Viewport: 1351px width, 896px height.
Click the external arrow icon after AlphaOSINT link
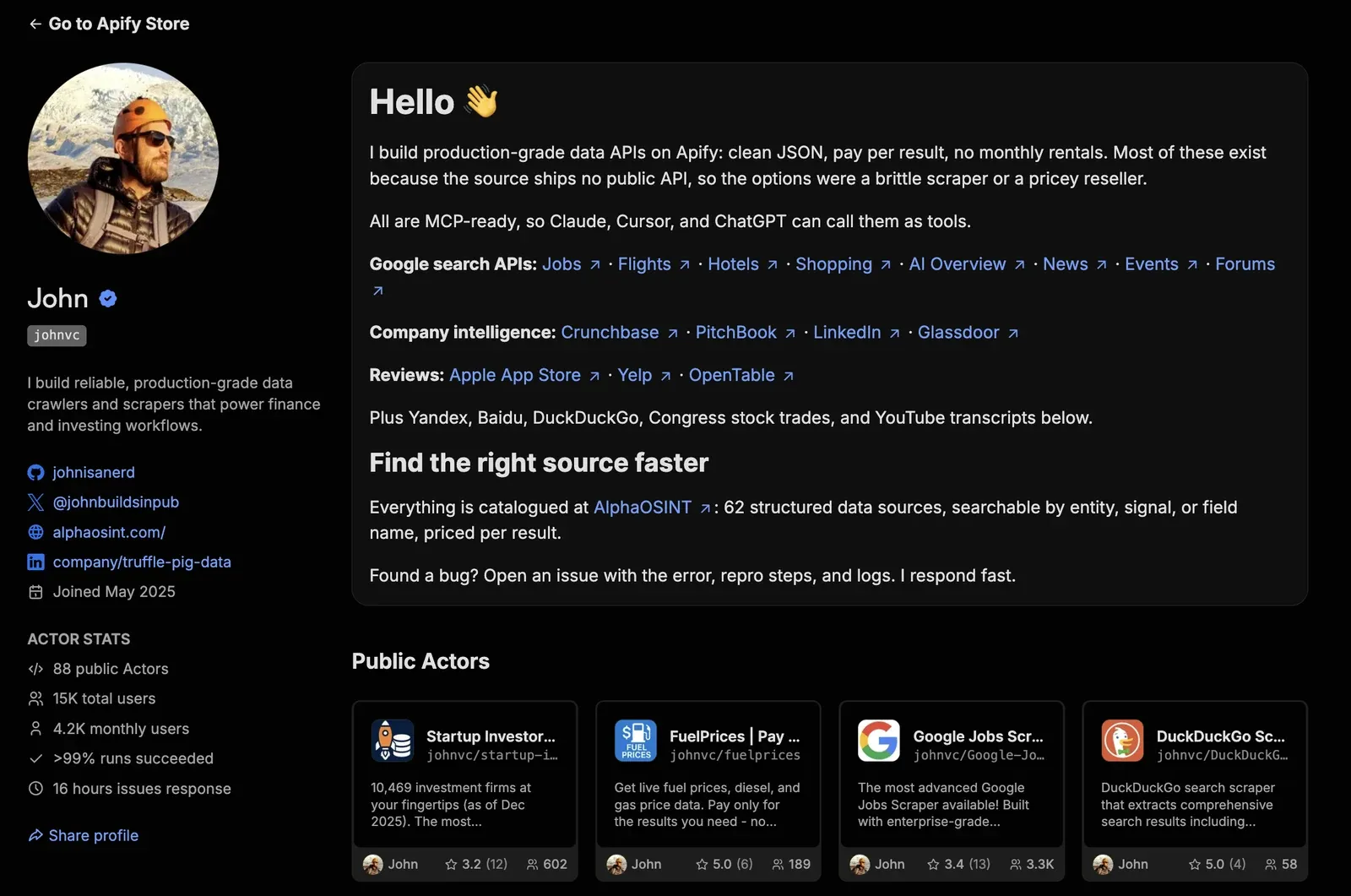(704, 508)
